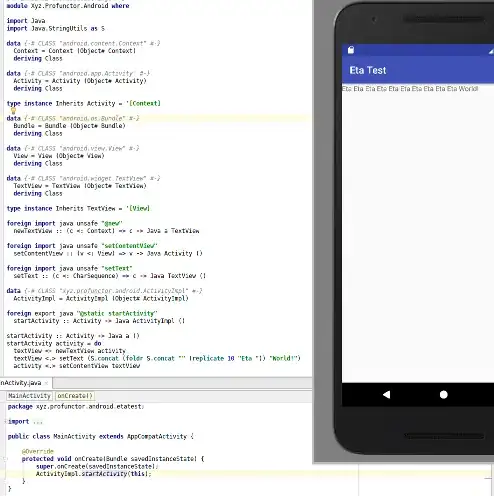
Task: Click the lock icon in emulator status bar
Action: click(x=351, y=50)
